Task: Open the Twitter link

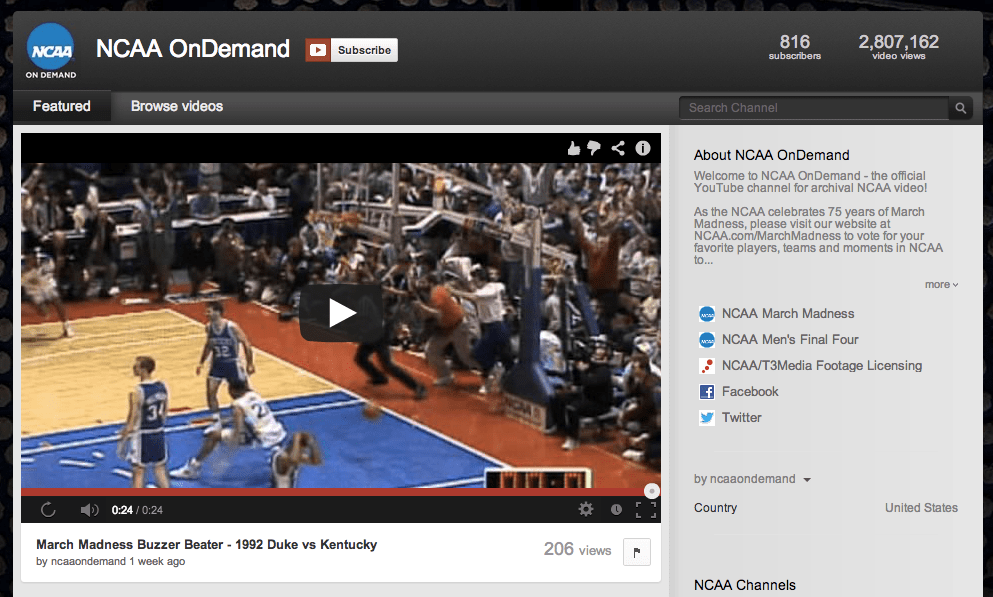Action: tap(742, 417)
